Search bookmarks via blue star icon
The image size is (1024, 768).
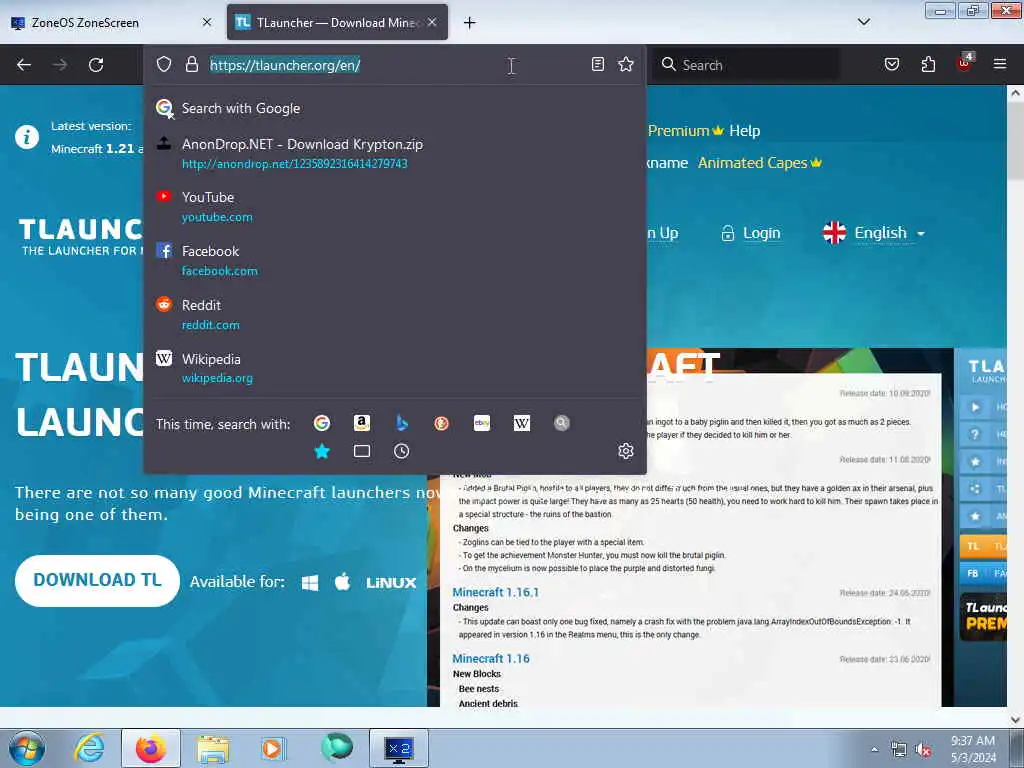(322, 451)
